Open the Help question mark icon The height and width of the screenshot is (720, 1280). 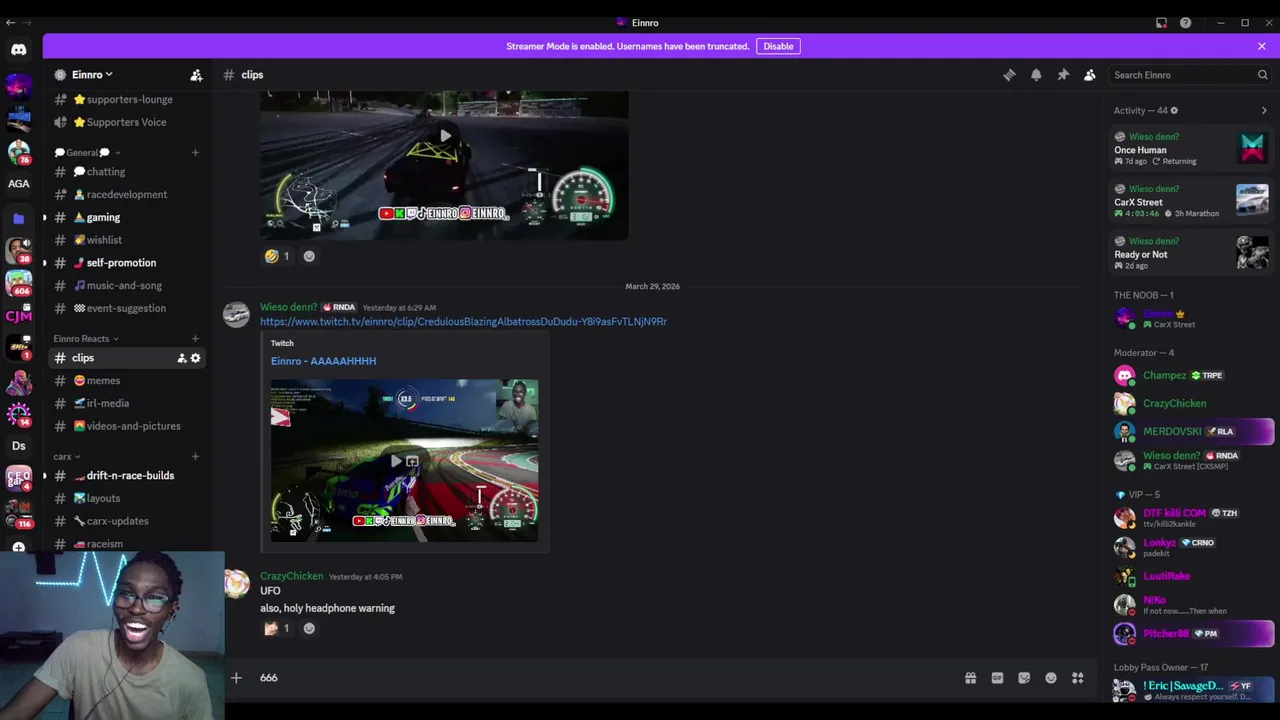click(x=1185, y=23)
